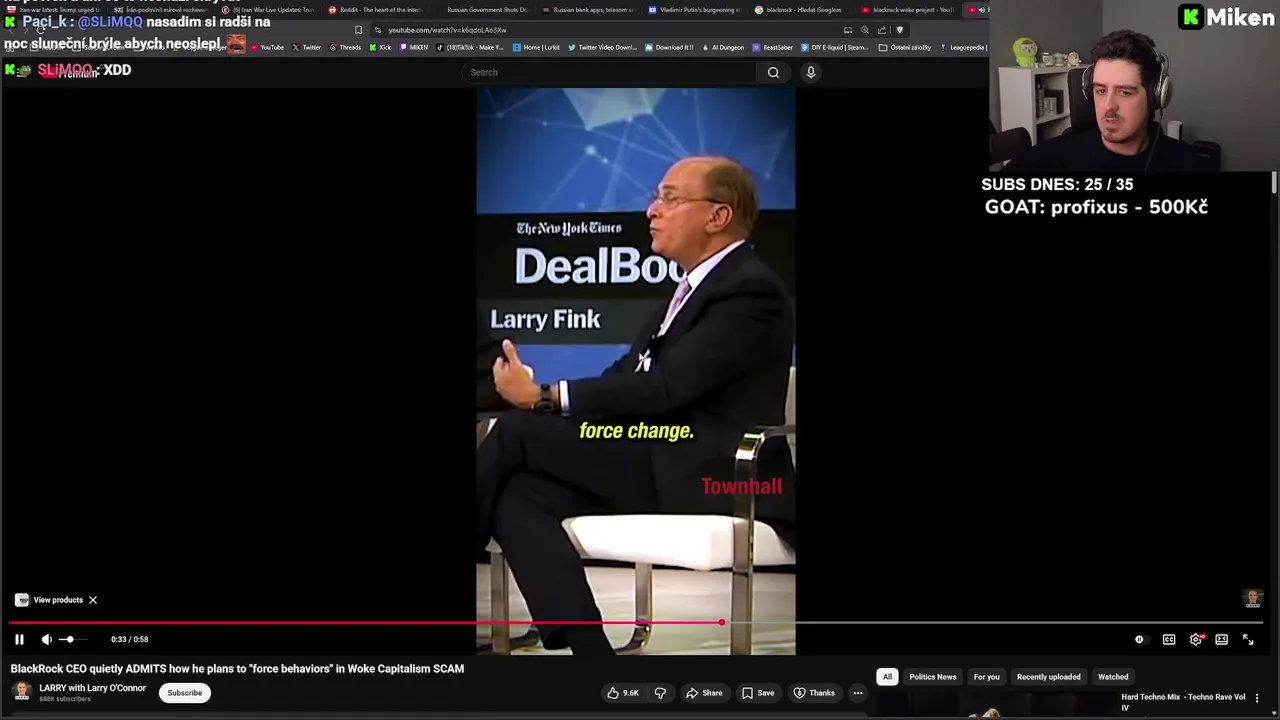
Task: Open the Twitter bookmark
Action: pyautogui.click(x=307, y=47)
